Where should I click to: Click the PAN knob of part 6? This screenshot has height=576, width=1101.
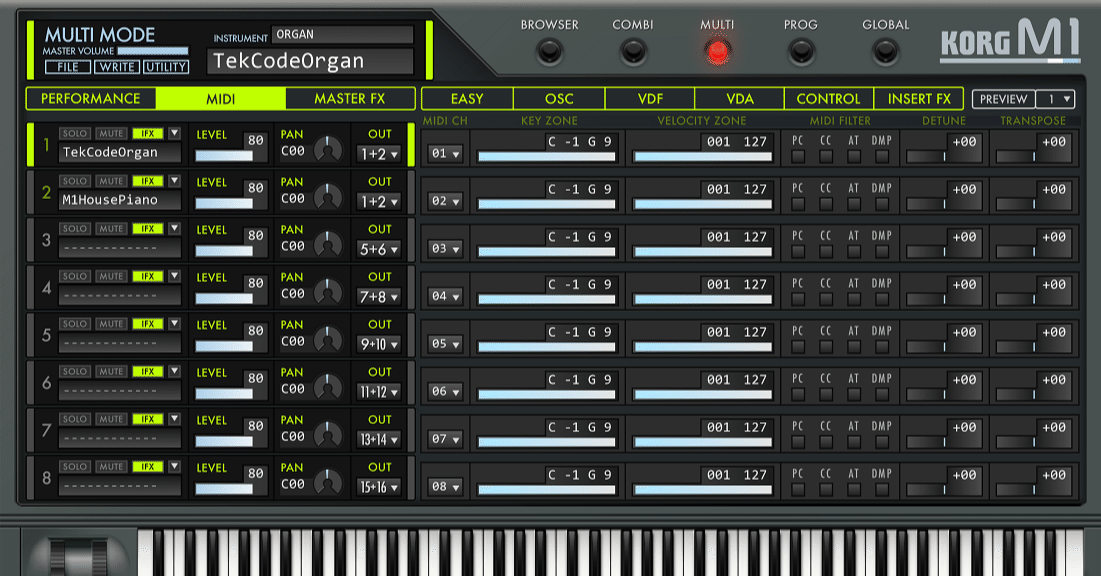pos(328,387)
